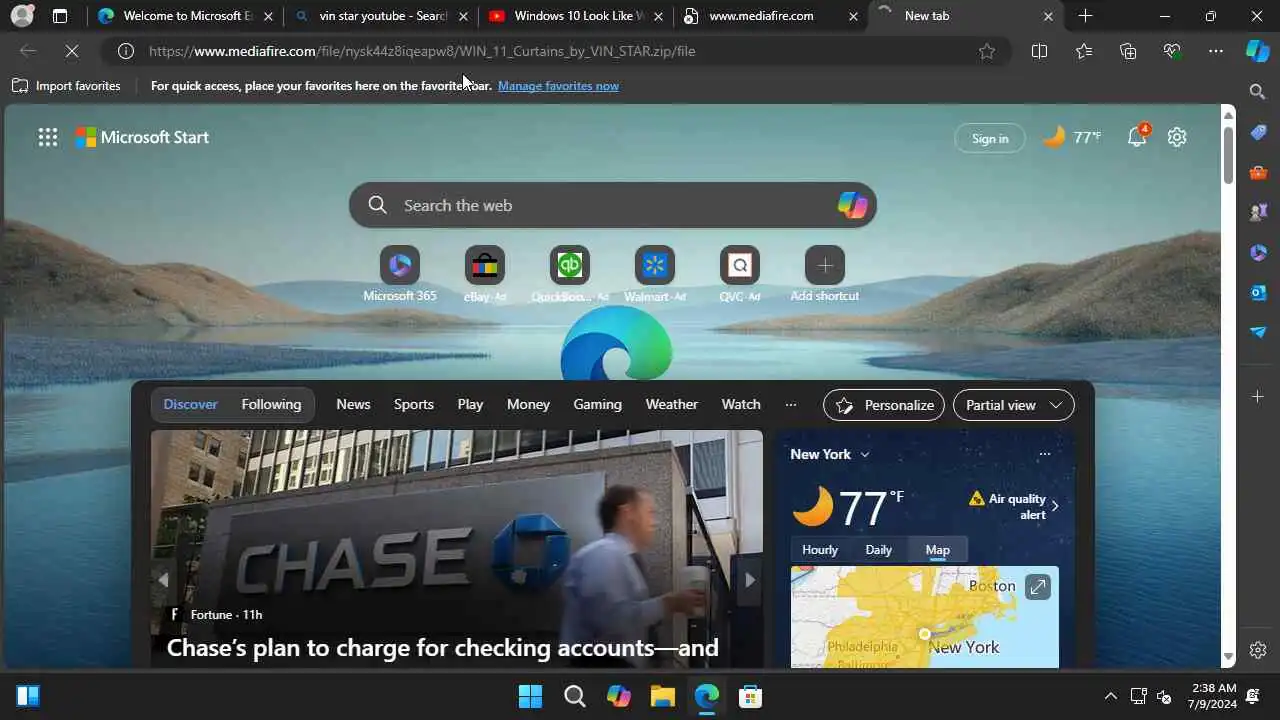This screenshot has width=1280, height=720.
Task: Open Collections icon in toolbar
Action: pyautogui.click(x=1128, y=51)
